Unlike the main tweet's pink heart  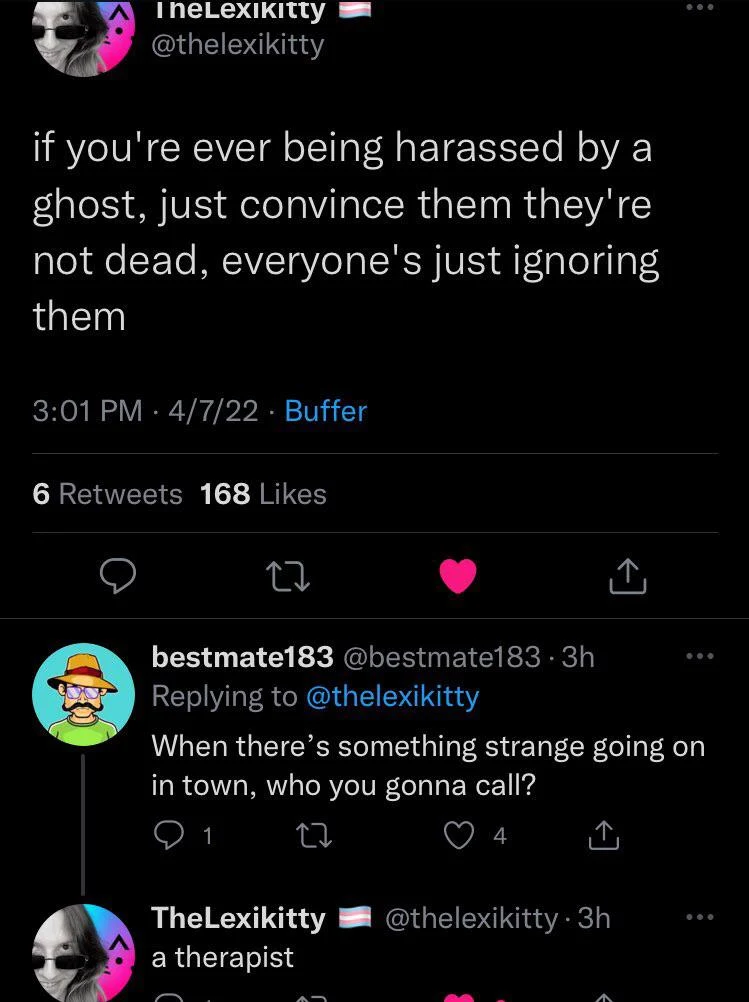(458, 577)
